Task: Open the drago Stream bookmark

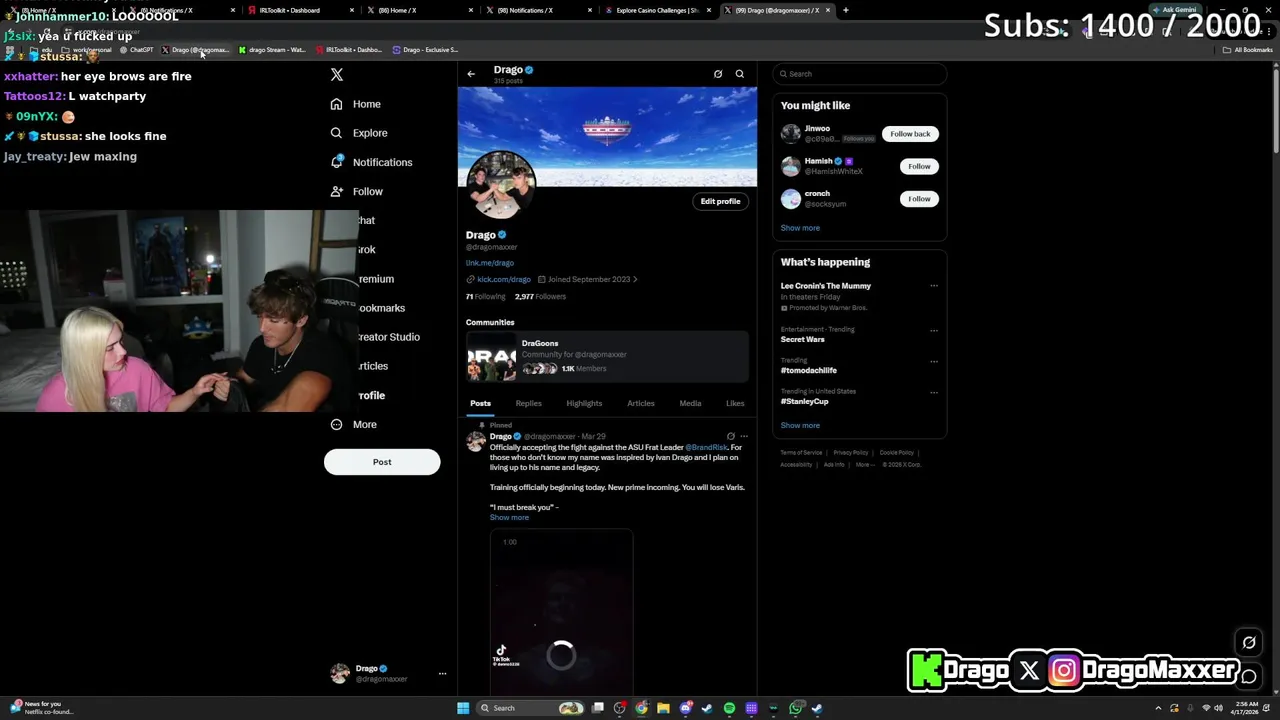Action: [x=272, y=50]
